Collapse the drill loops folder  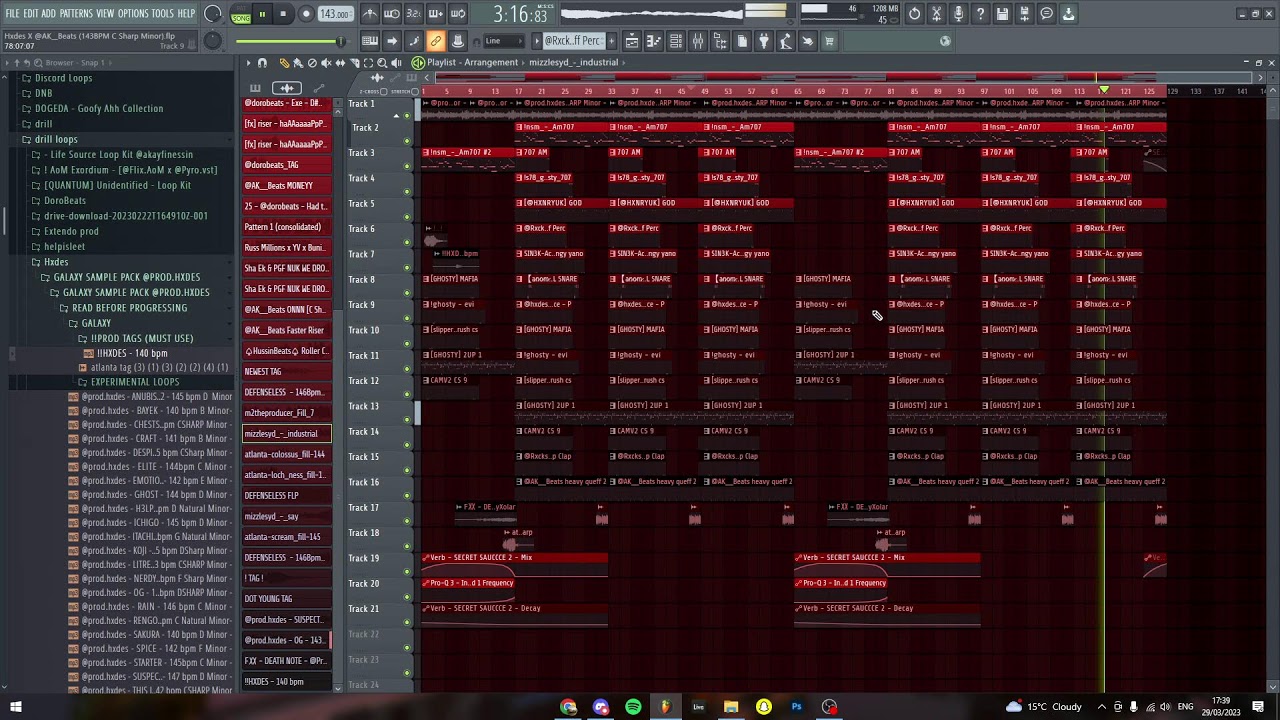tap(56, 139)
